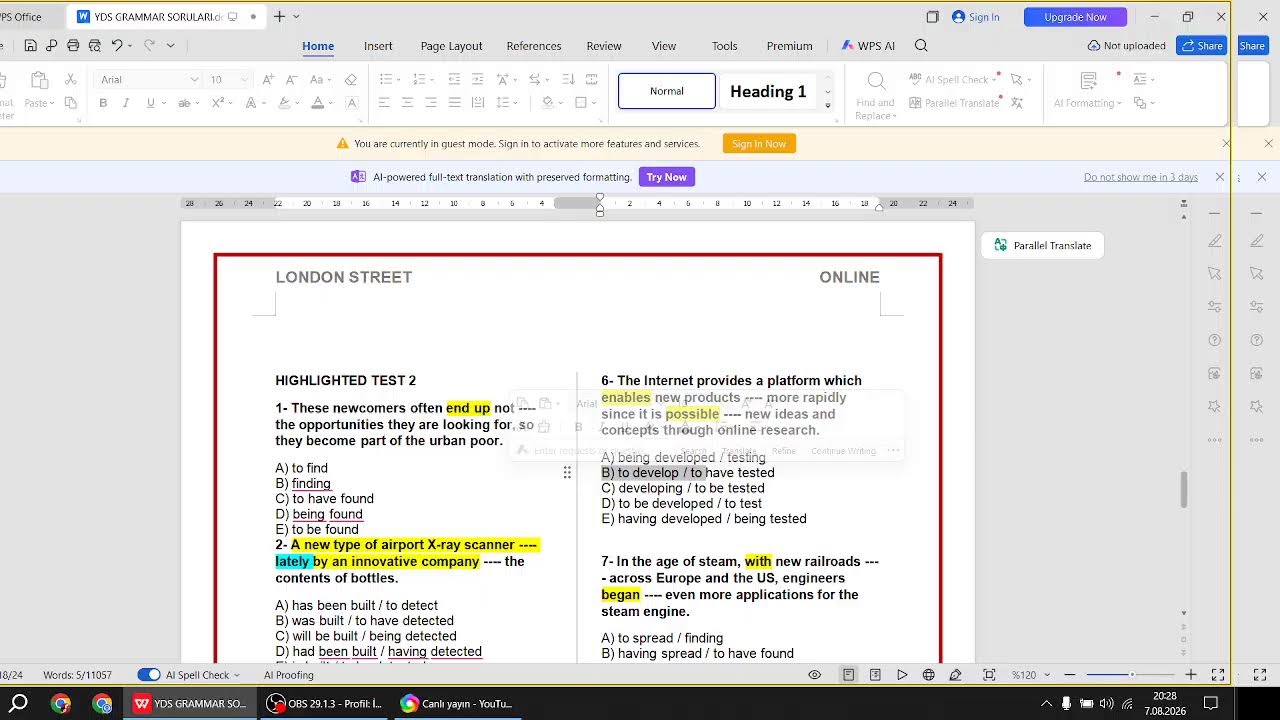Decrease font size with A- icon
The width and height of the screenshot is (1280, 720).
click(x=291, y=79)
